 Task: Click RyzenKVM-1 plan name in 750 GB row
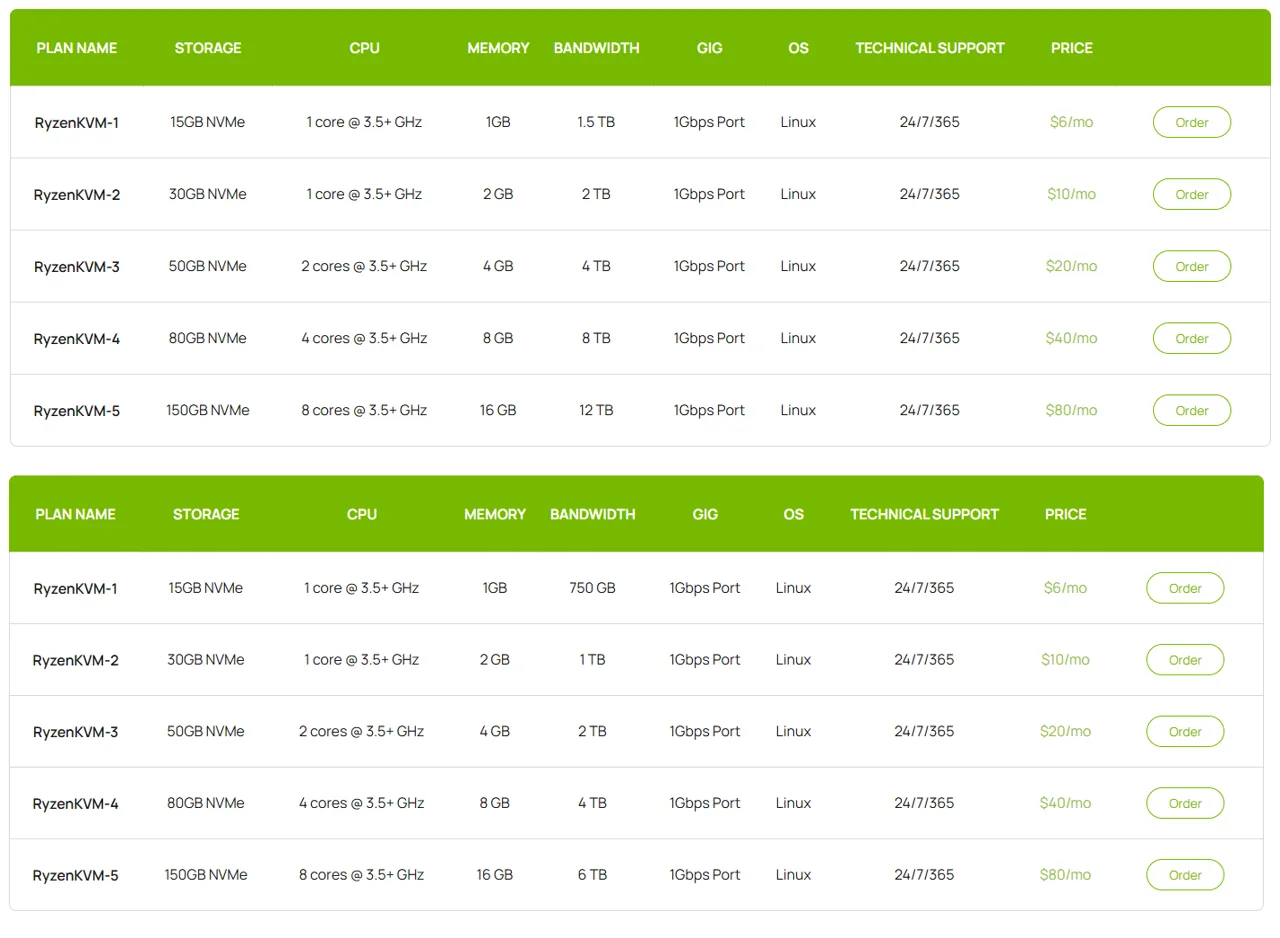coord(75,589)
